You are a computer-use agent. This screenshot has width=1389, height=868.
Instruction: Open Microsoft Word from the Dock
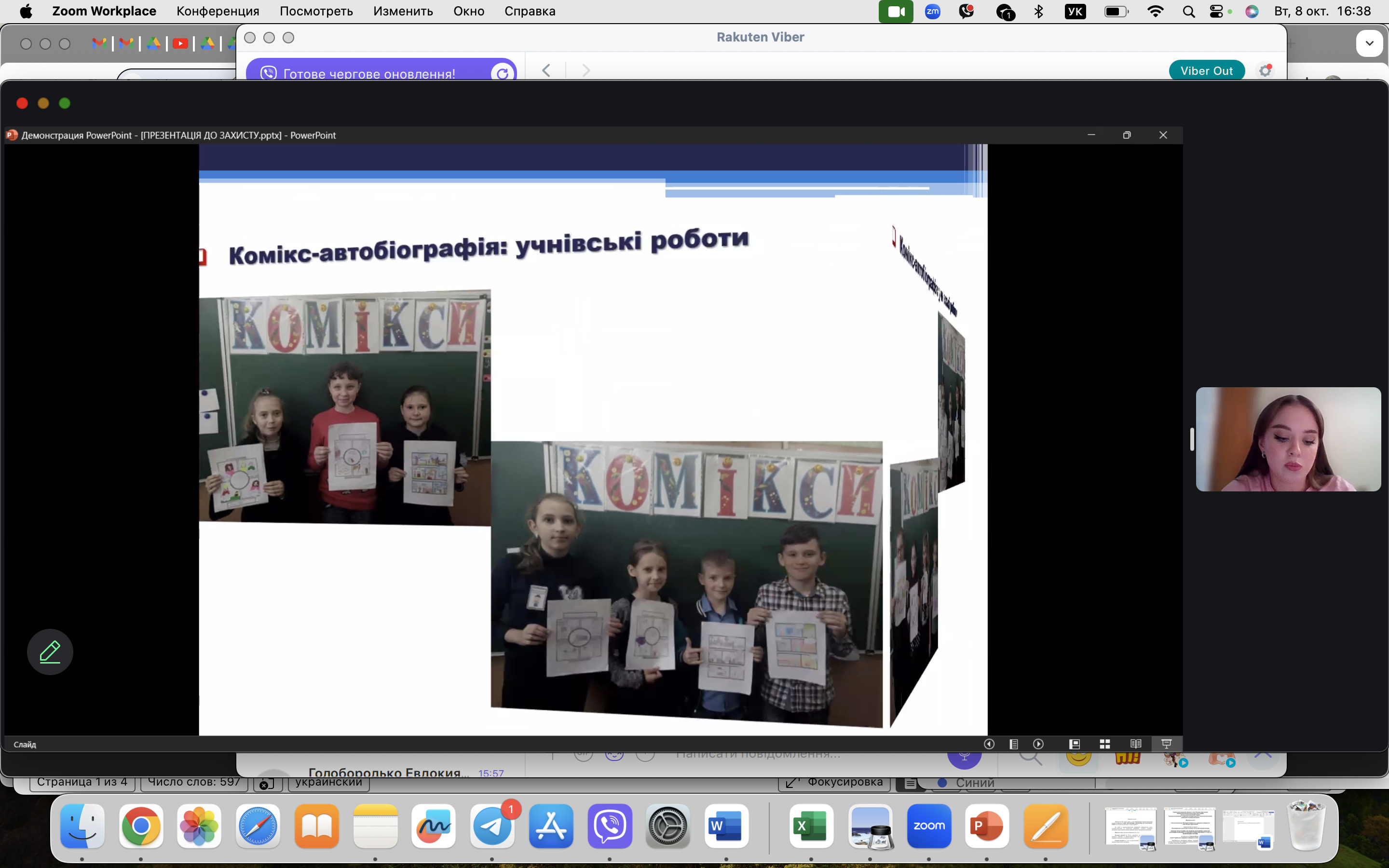[726, 826]
